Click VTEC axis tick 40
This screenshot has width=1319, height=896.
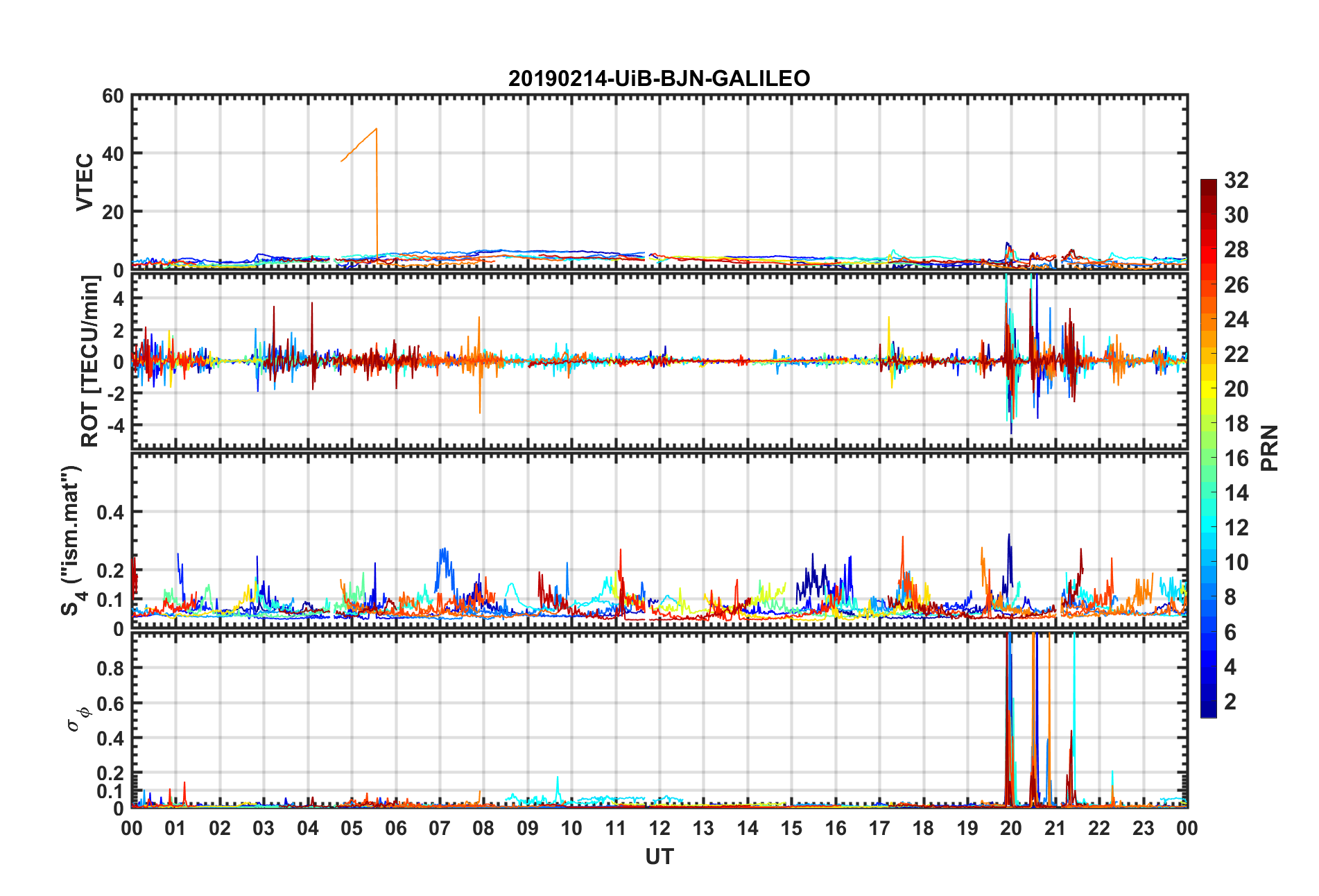[113, 154]
